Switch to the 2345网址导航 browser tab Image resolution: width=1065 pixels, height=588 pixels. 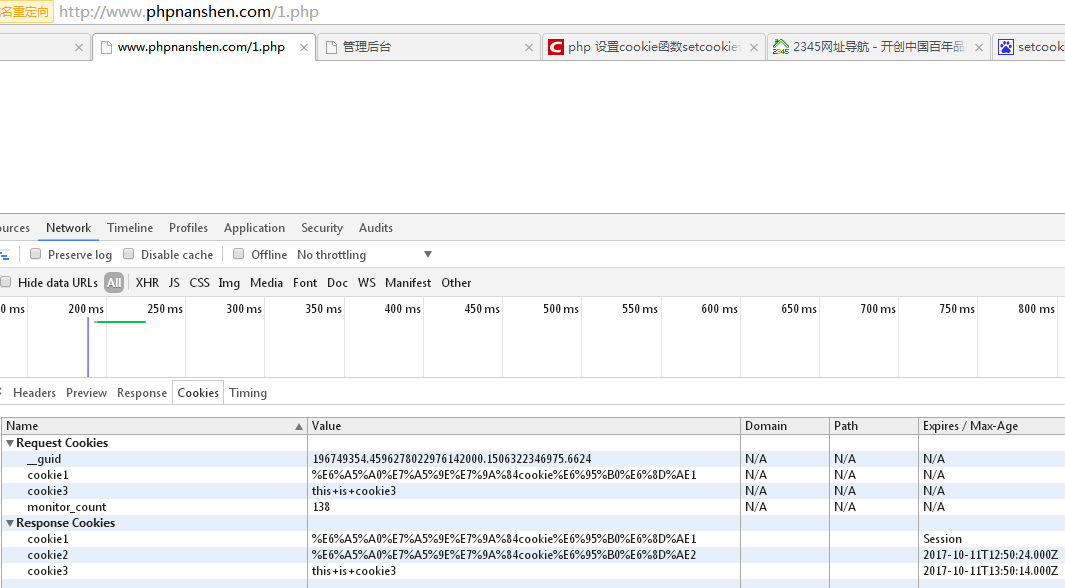878,47
